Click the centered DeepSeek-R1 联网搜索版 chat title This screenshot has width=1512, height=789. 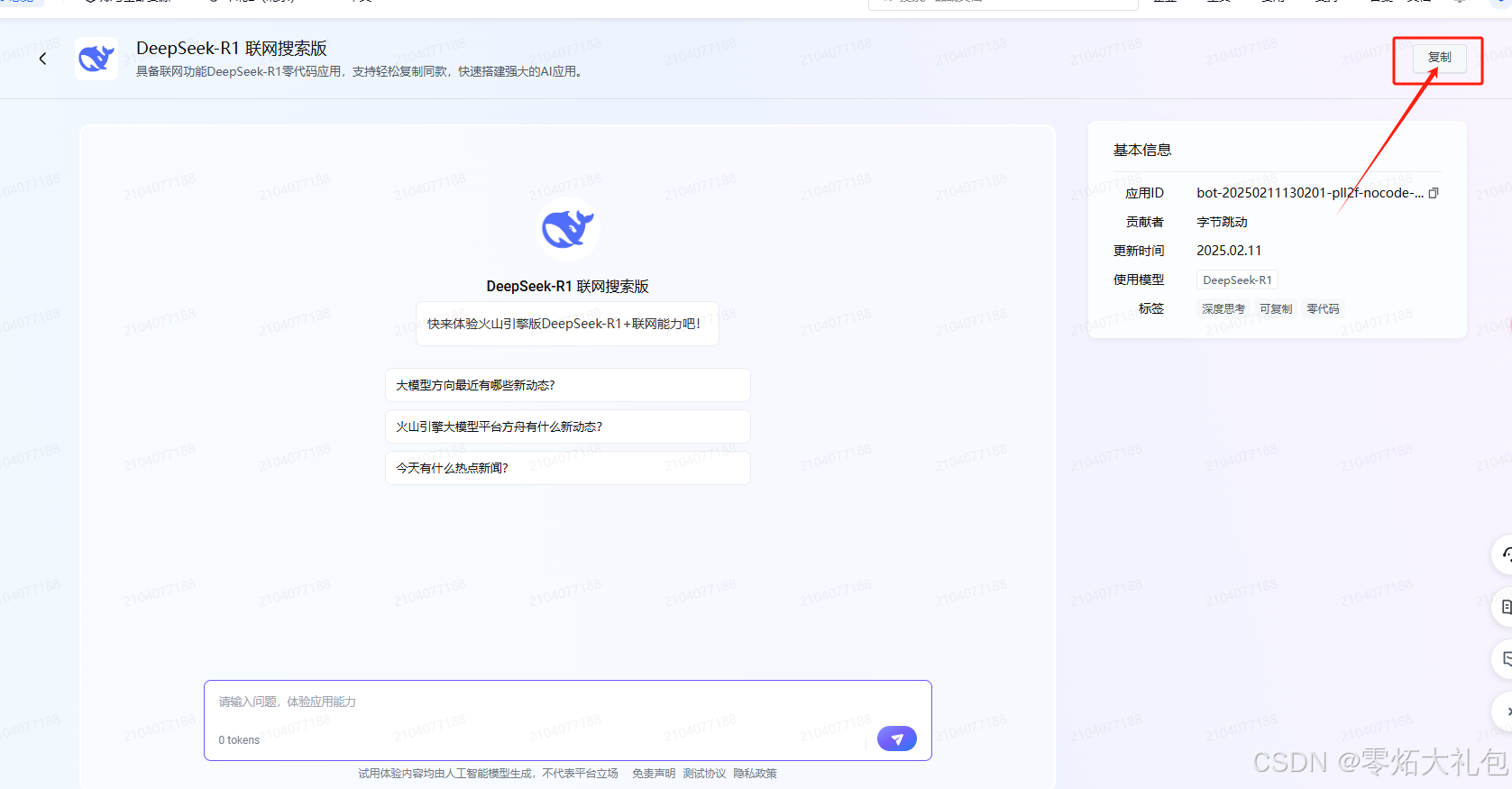pos(567,287)
